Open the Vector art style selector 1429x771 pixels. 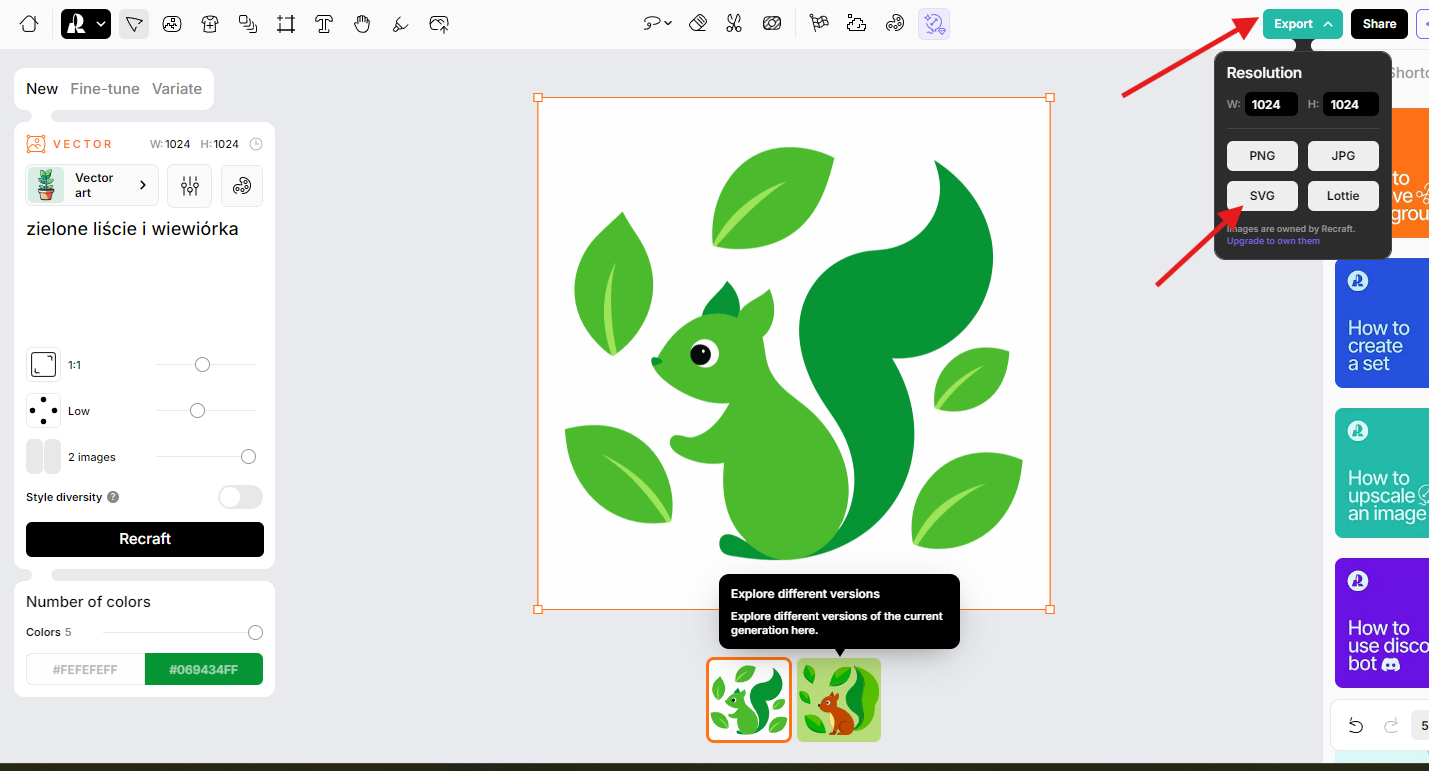(x=92, y=185)
